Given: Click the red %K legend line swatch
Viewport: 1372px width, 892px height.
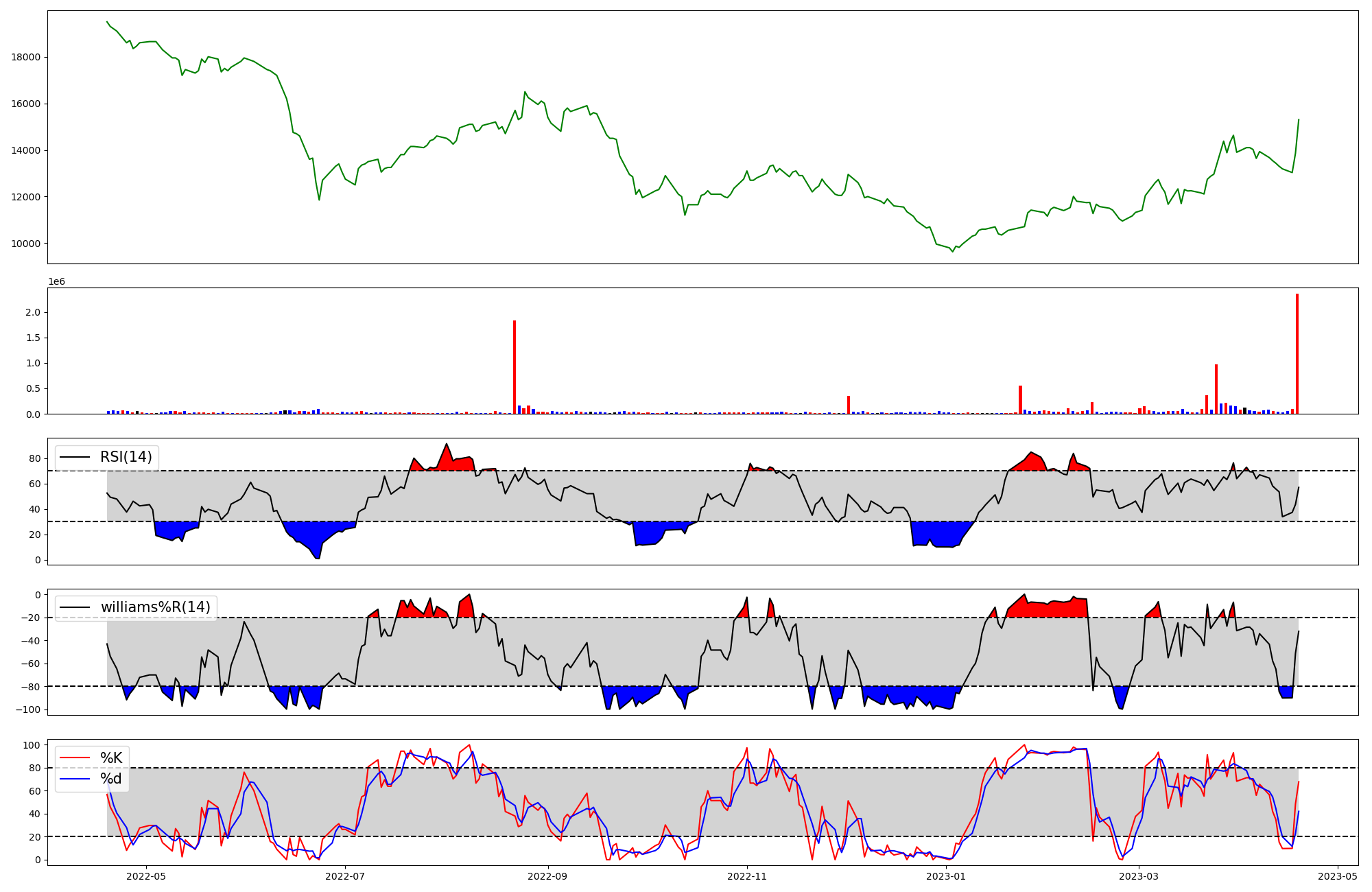Looking at the screenshot, I should tap(75, 758).
